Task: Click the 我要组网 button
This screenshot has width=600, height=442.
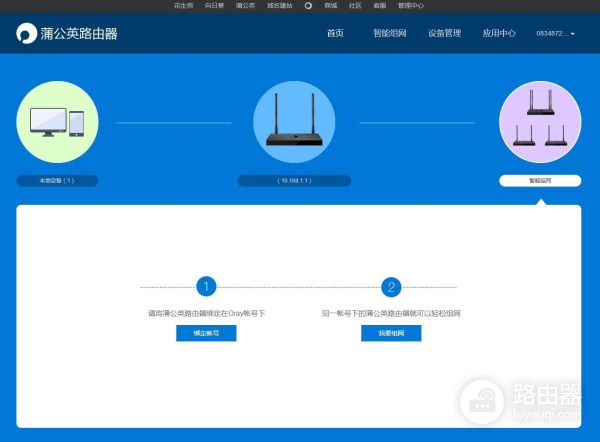Action: tap(391, 333)
